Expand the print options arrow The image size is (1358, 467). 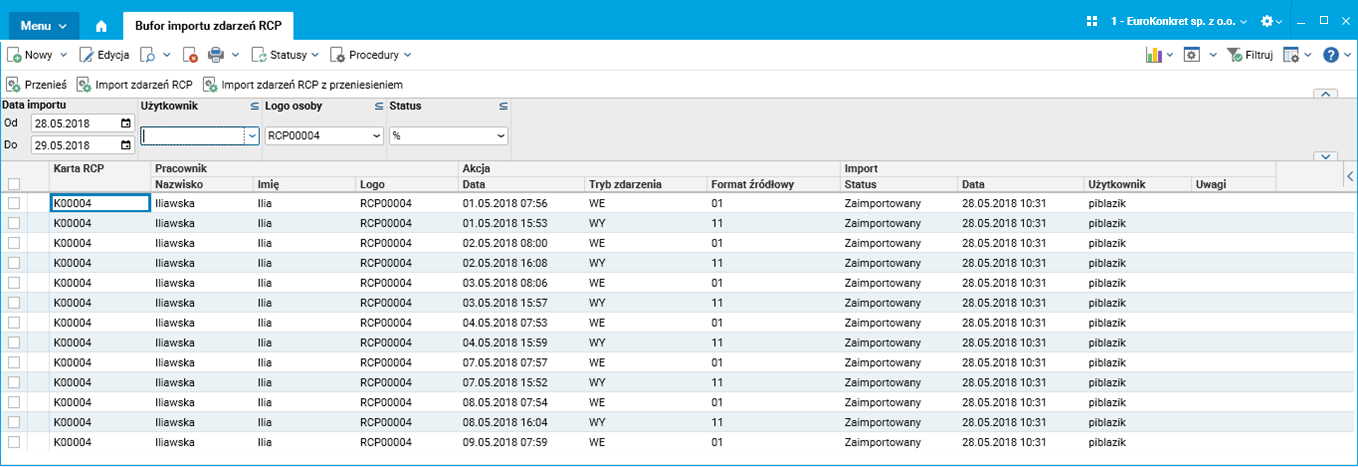236,55
